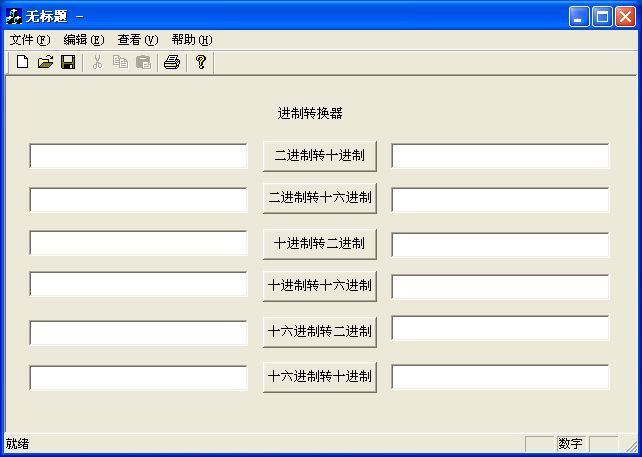Click result box right of 十六进制转十进制

(500, 377)
